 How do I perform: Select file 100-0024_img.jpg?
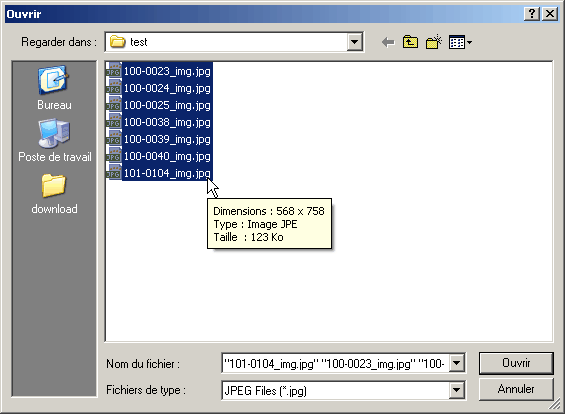coord(167,88)
